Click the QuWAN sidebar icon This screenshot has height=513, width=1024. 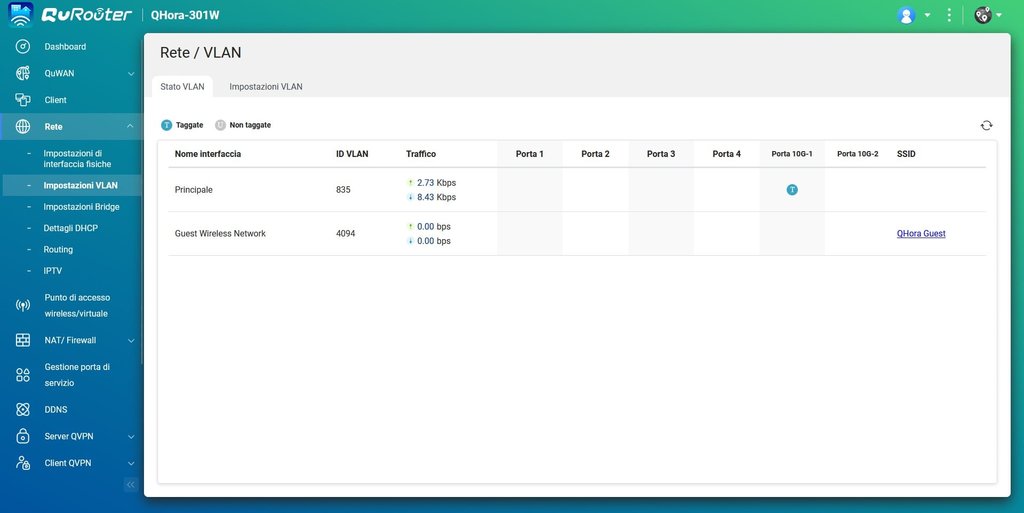point(23,73)
